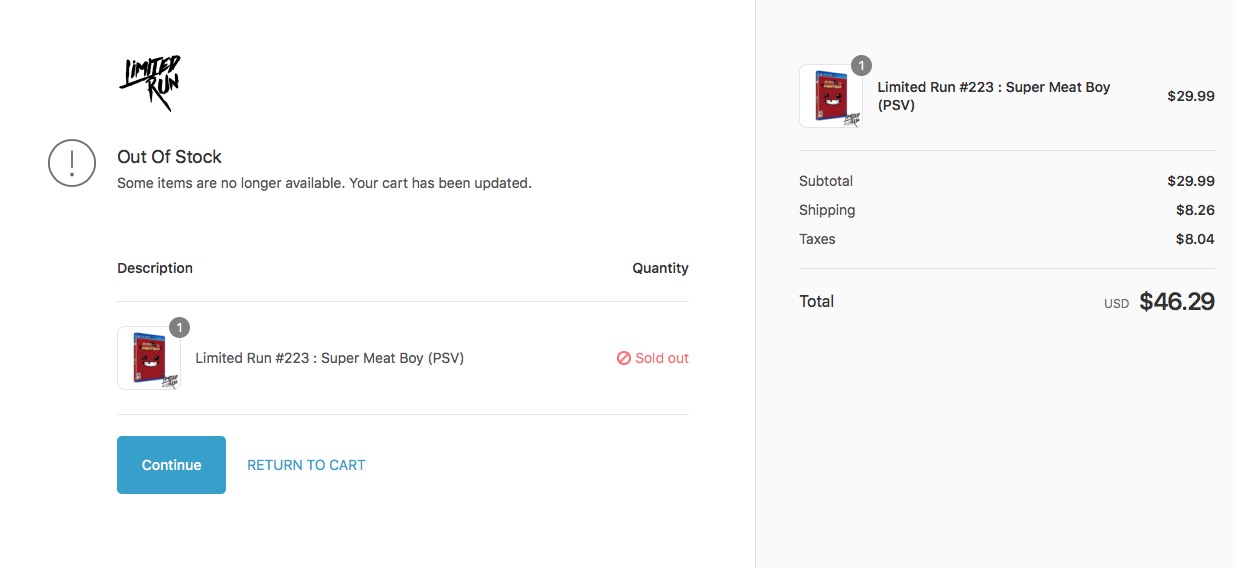The width and height of the screenshot is (1236, 568).
Task: Click the product title in order summary
Action: [994, 96]
